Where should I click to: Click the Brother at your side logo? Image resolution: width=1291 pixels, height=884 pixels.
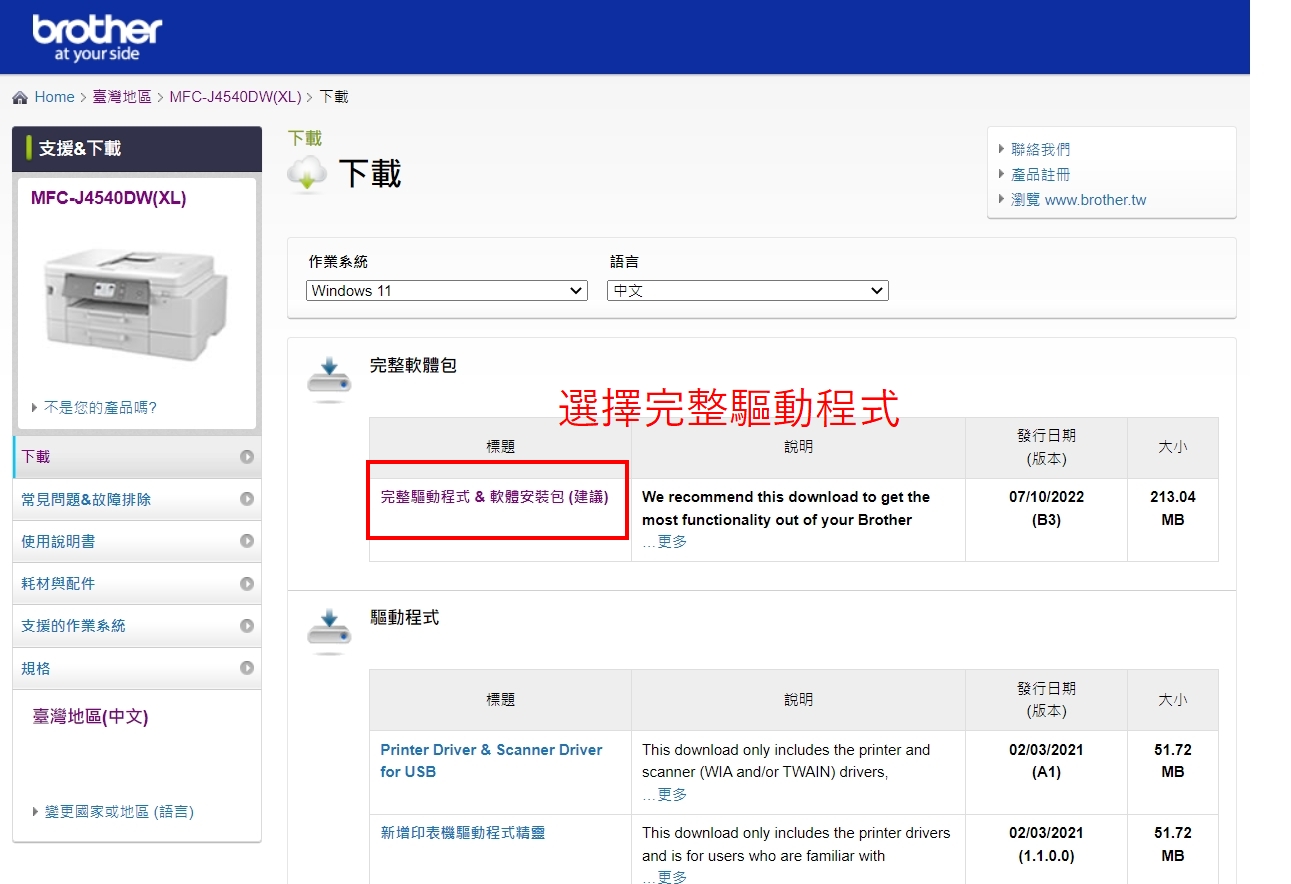pos(97,39)
